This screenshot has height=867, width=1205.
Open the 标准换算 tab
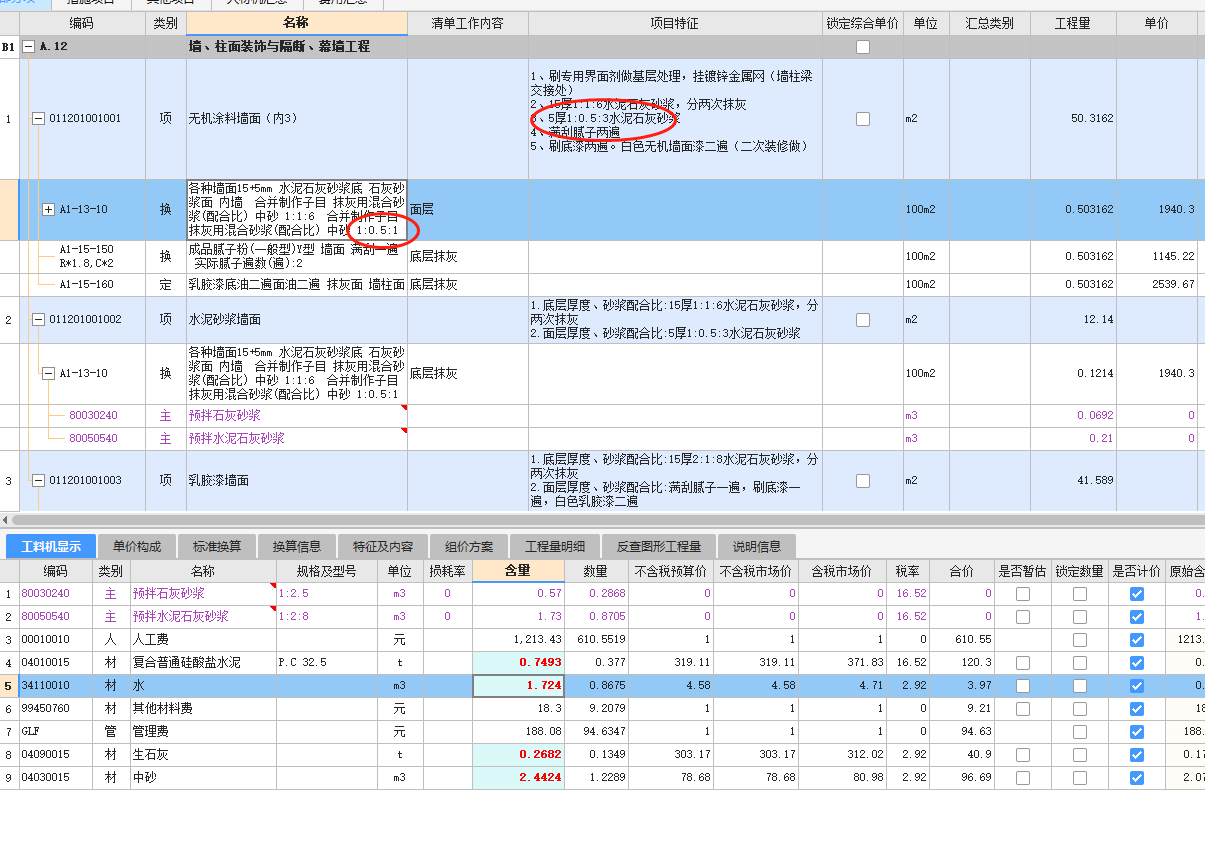pyautogui.click(x=217, y=546)
